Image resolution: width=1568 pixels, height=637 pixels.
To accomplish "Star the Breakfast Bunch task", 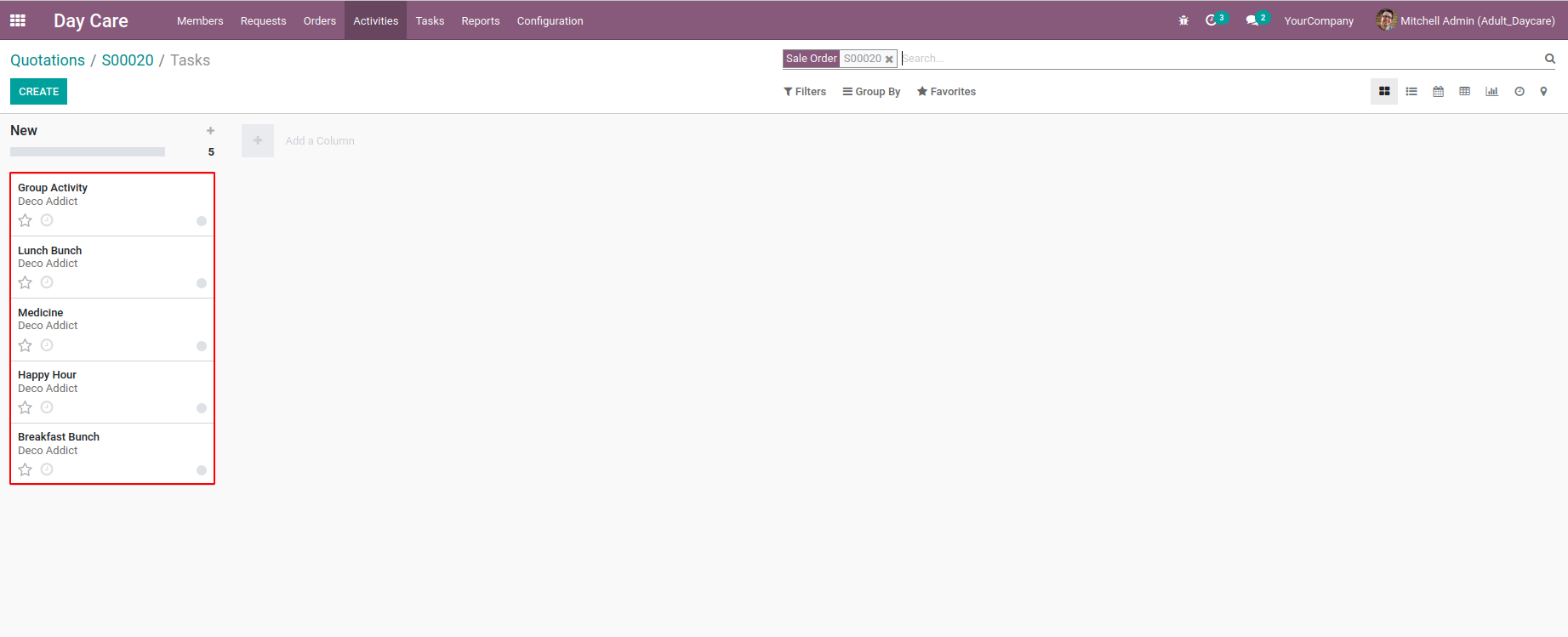I will coord(26,469).
